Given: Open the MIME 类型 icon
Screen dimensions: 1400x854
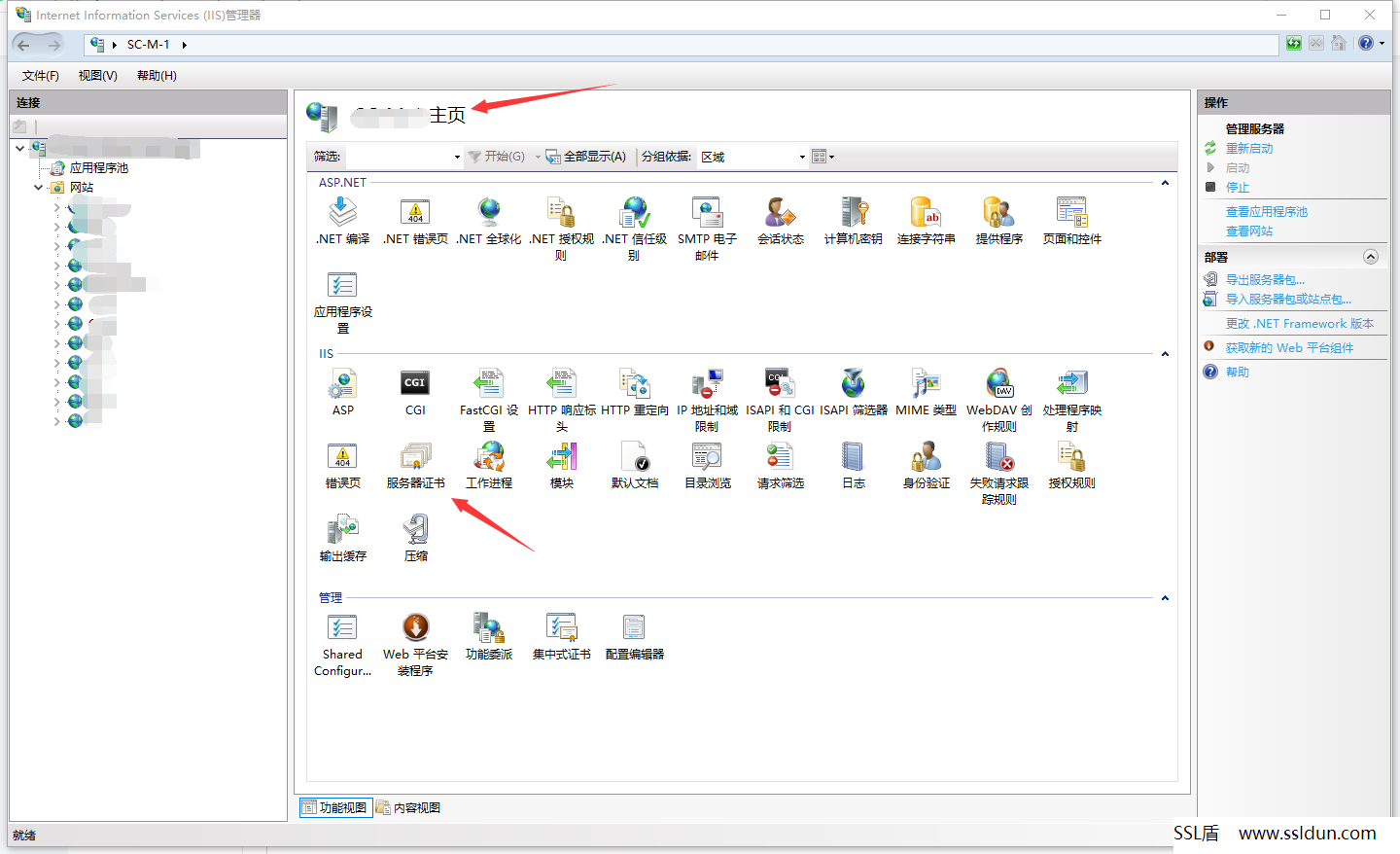Looking at the screenshot, I should (926, 393).
